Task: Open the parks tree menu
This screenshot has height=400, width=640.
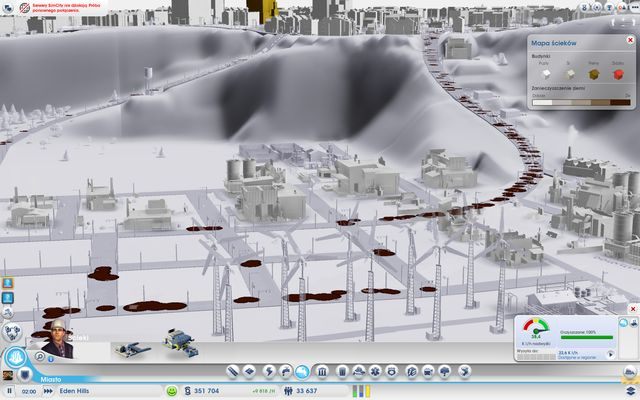Action: (x=444, y=371)
